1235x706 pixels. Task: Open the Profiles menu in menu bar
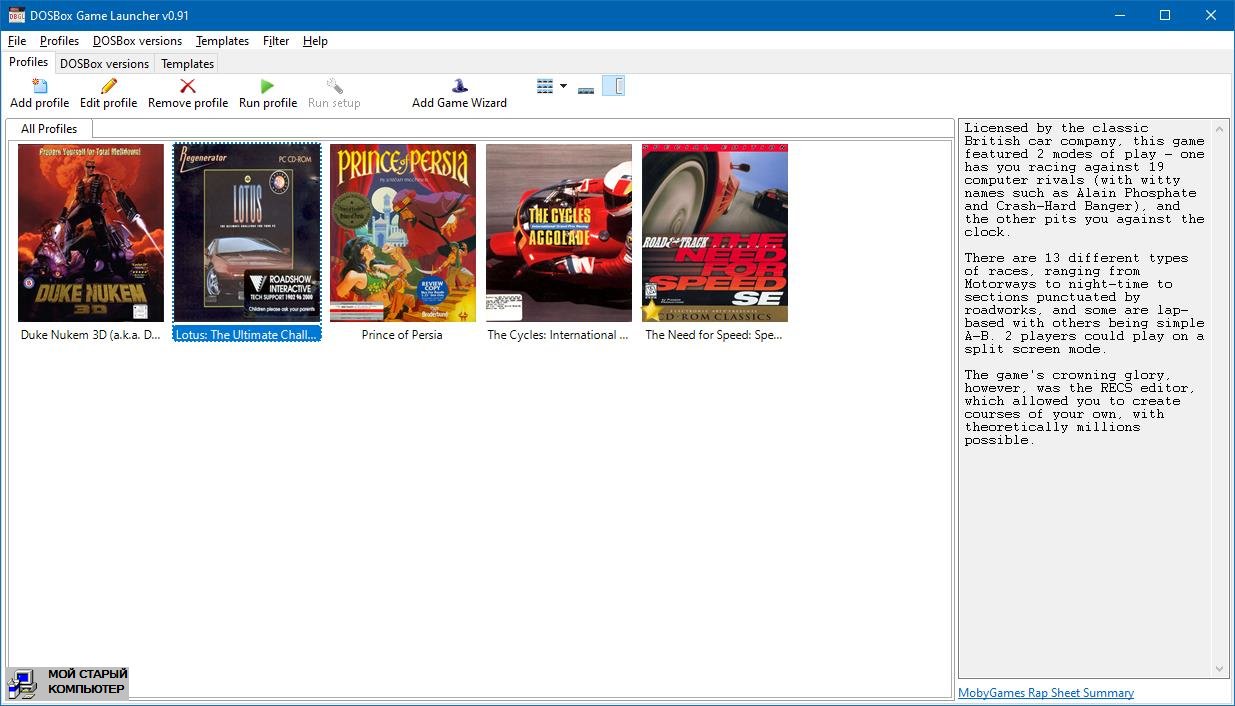pyautogui.click(x=59, y=41)
